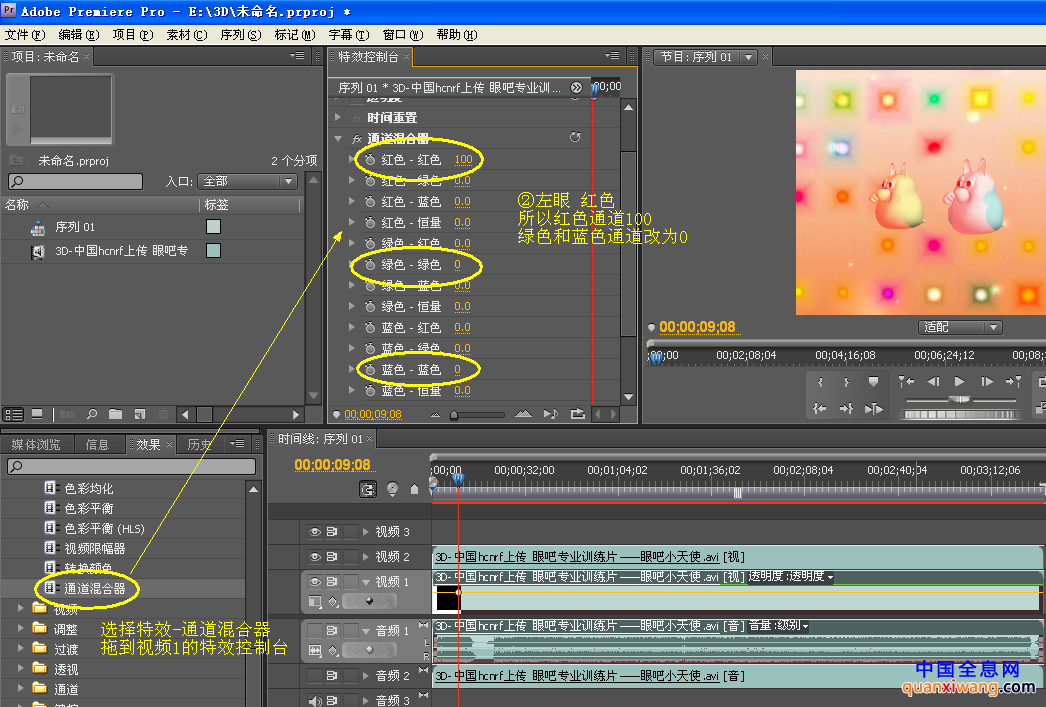The height and width of the screenshot is (707, 1046).
Task: Expand the 红色 - 蓝色 parameter
Action: (x=352, y=201)
